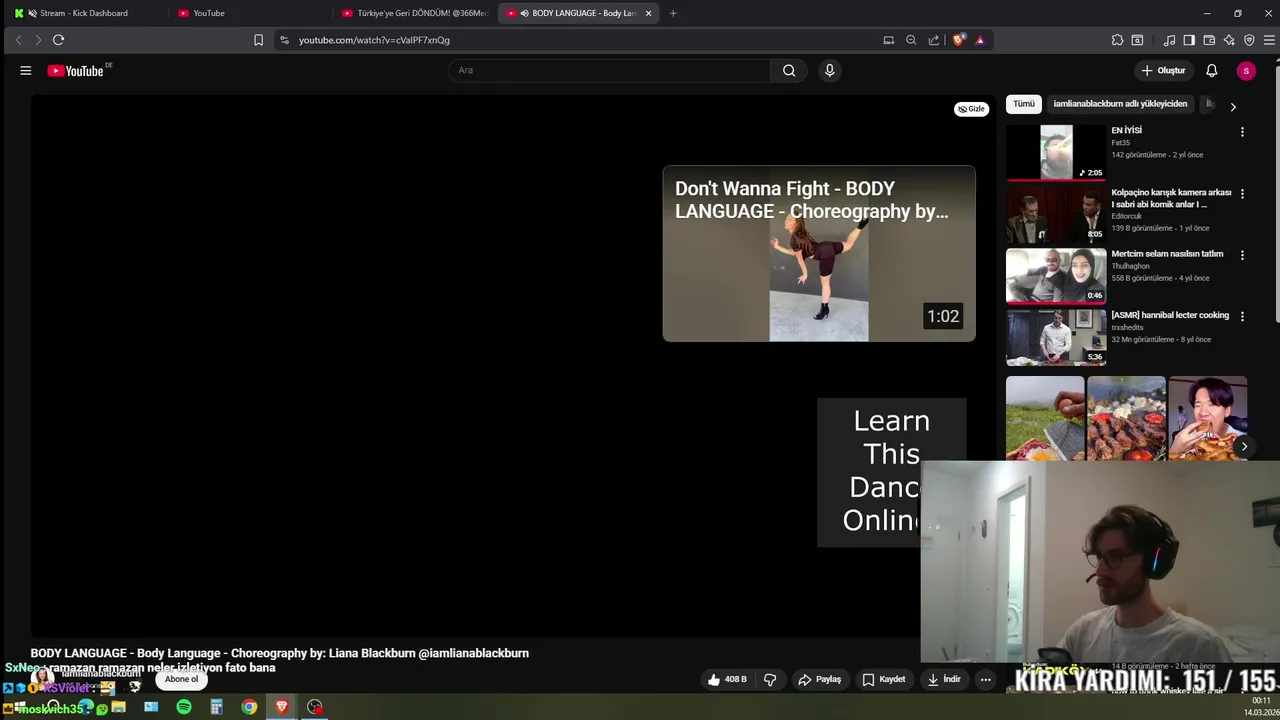Subscribe with the Abone ol button

[181, 679]
